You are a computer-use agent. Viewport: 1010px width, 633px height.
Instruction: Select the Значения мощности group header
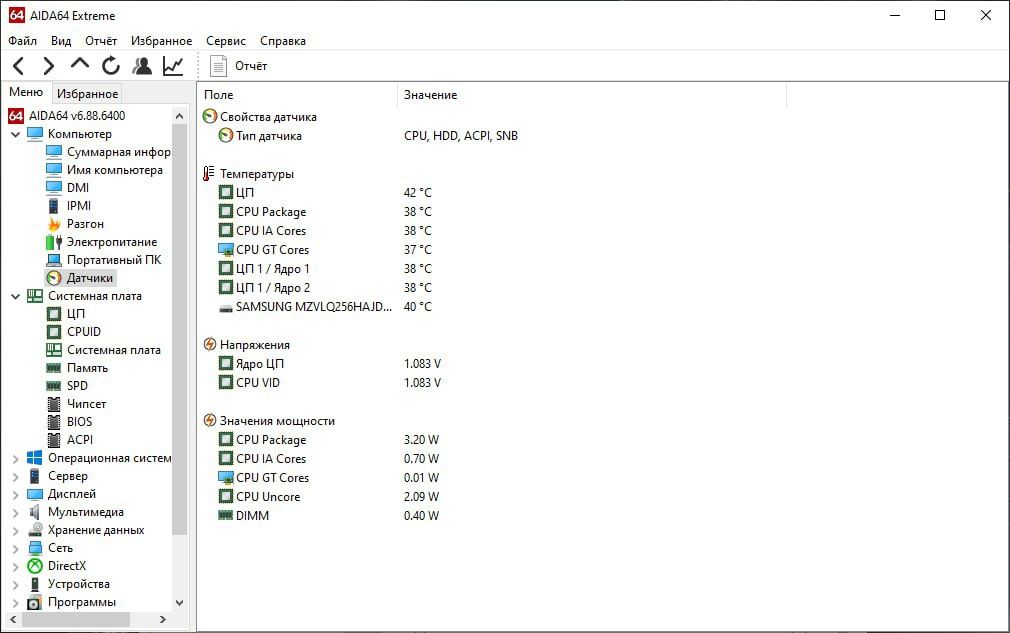269,420
